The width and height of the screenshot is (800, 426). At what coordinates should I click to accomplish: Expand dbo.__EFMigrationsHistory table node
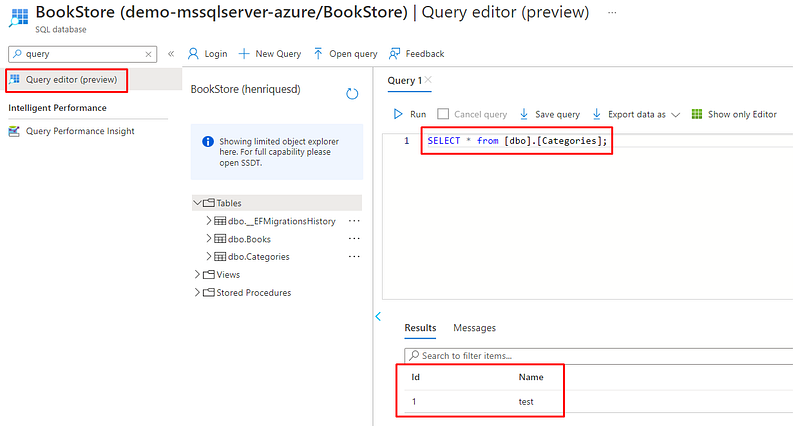(x=209, y=221)
